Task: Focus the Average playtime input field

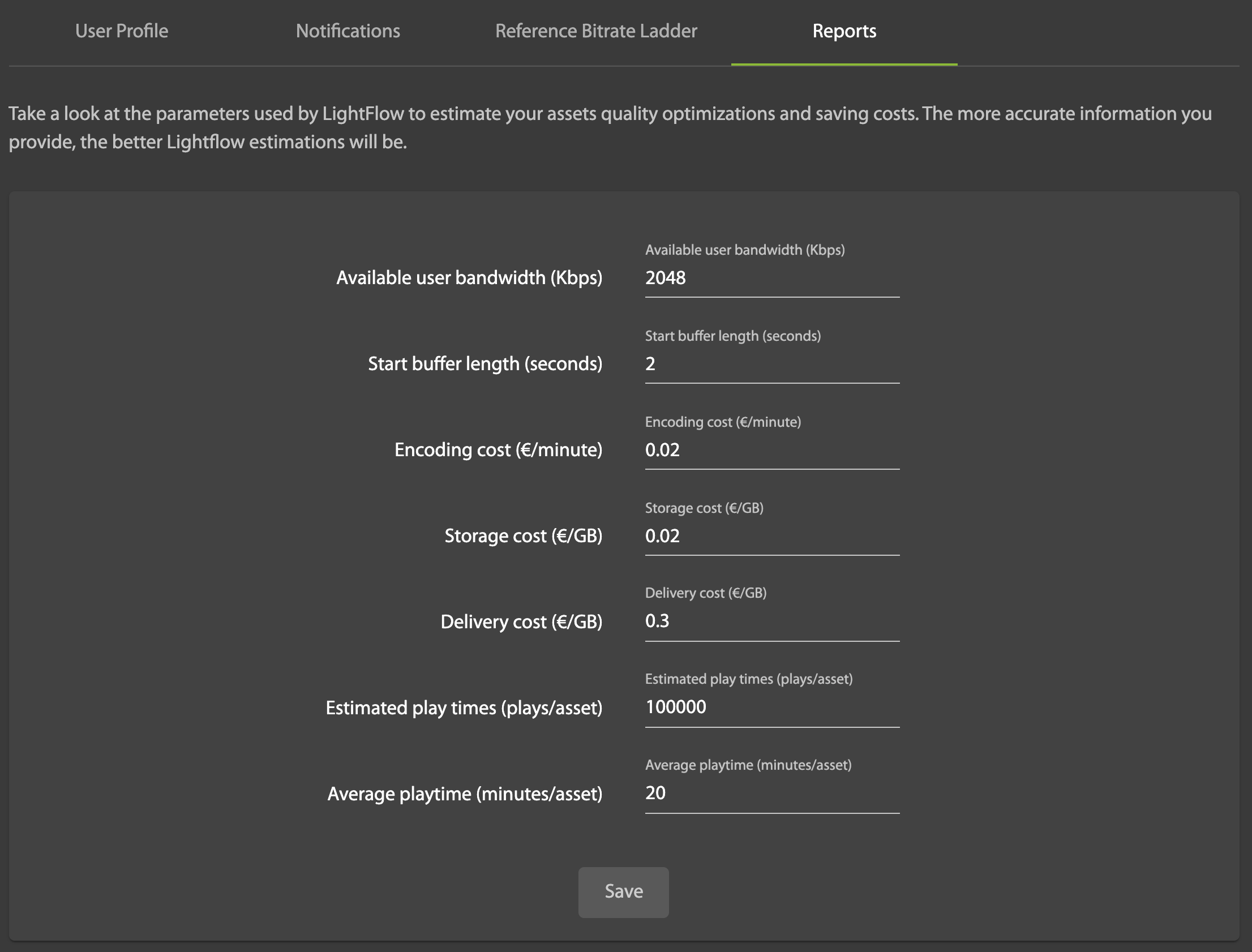Action: pos(771,794)
